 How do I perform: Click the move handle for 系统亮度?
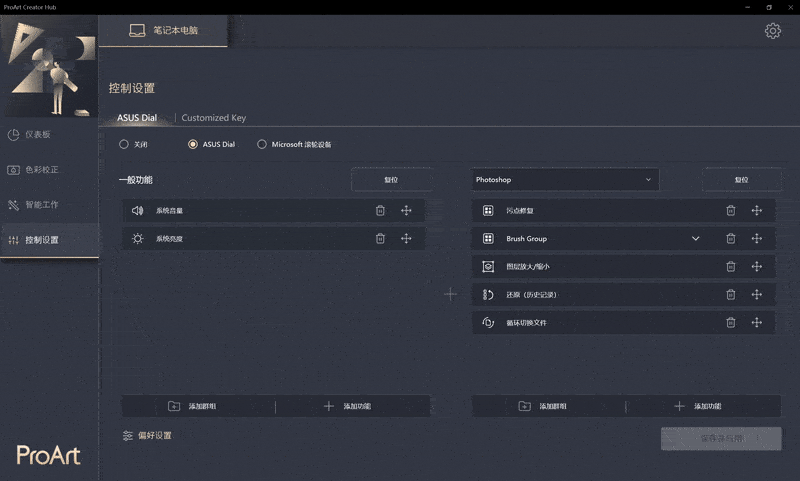pos(406,239)
